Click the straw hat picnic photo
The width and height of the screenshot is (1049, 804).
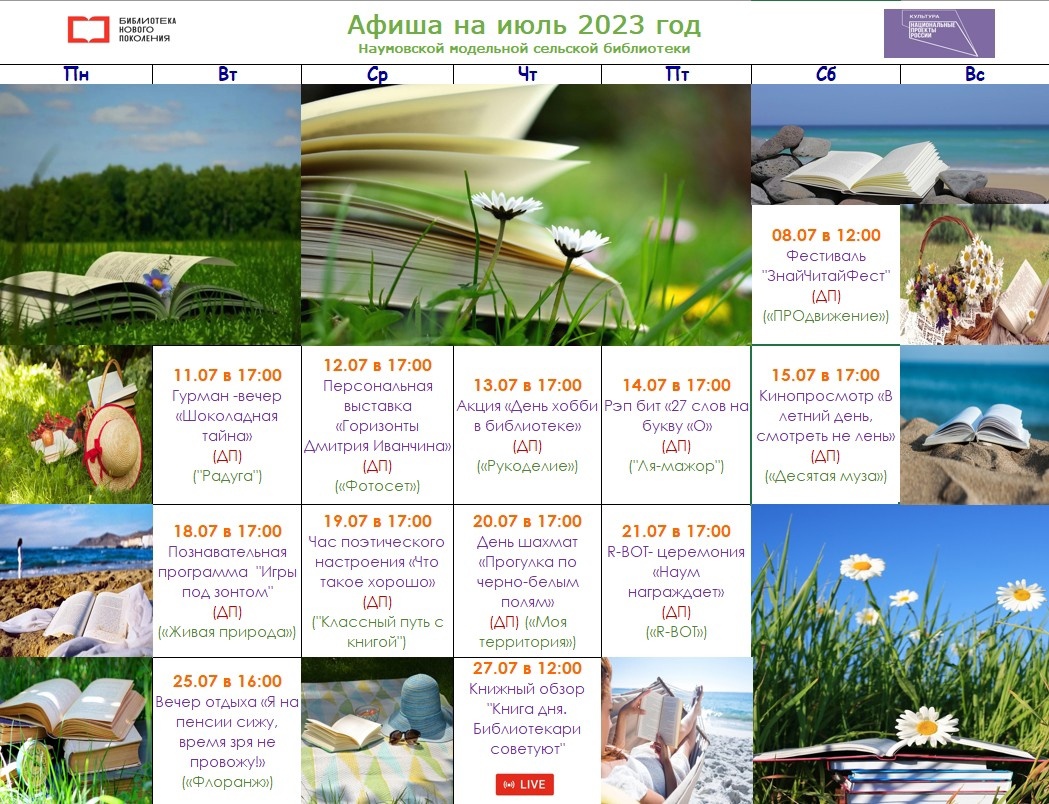pyautogui.click(x=75, y=425)
